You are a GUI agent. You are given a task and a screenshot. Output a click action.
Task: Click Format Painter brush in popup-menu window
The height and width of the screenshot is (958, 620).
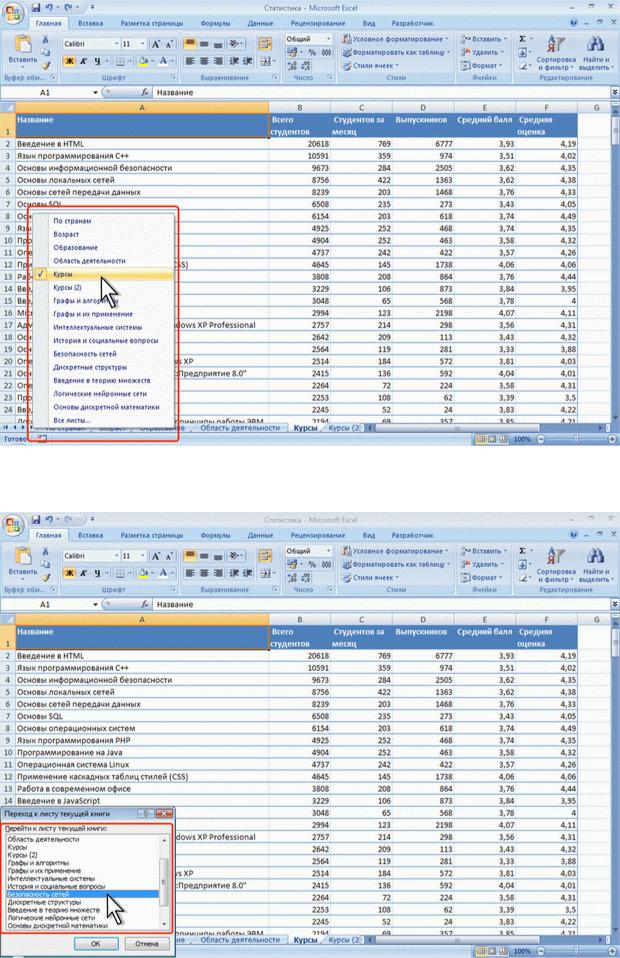45,65
